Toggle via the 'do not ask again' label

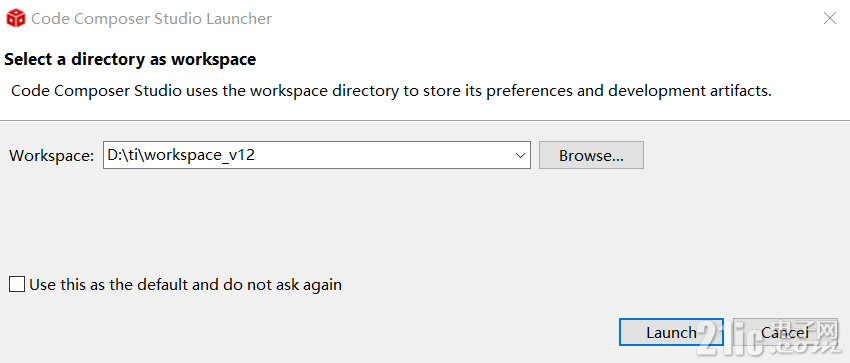[185, 284]
